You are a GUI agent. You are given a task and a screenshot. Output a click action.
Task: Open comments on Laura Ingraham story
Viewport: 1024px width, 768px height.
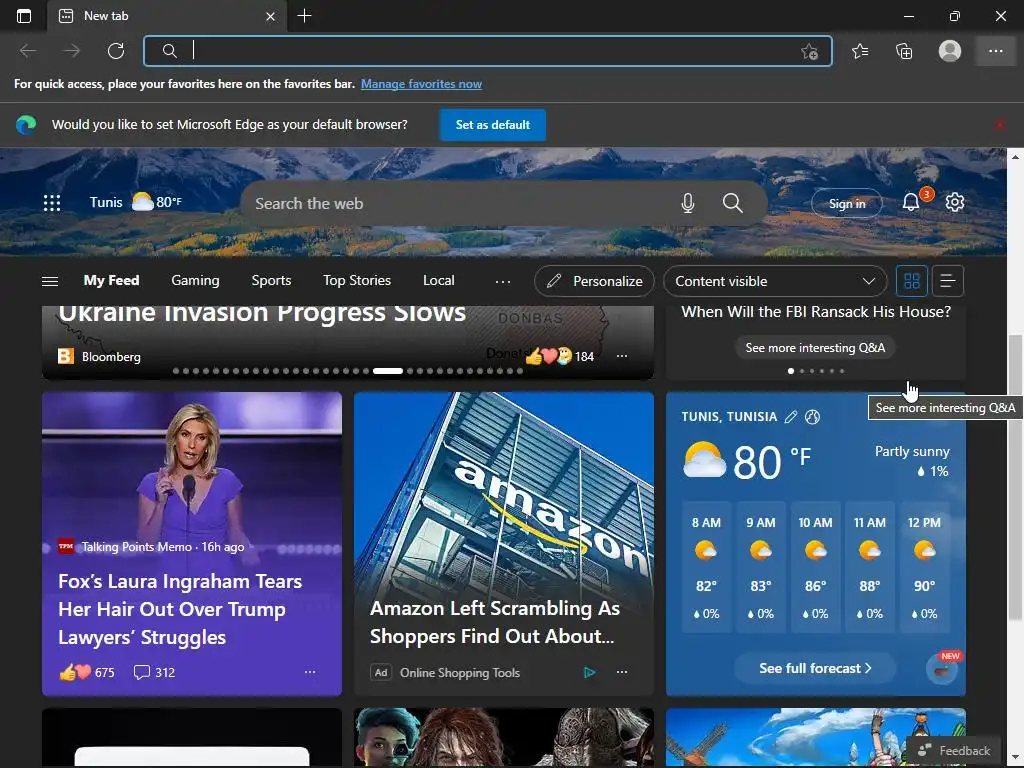tap(154, 672)
